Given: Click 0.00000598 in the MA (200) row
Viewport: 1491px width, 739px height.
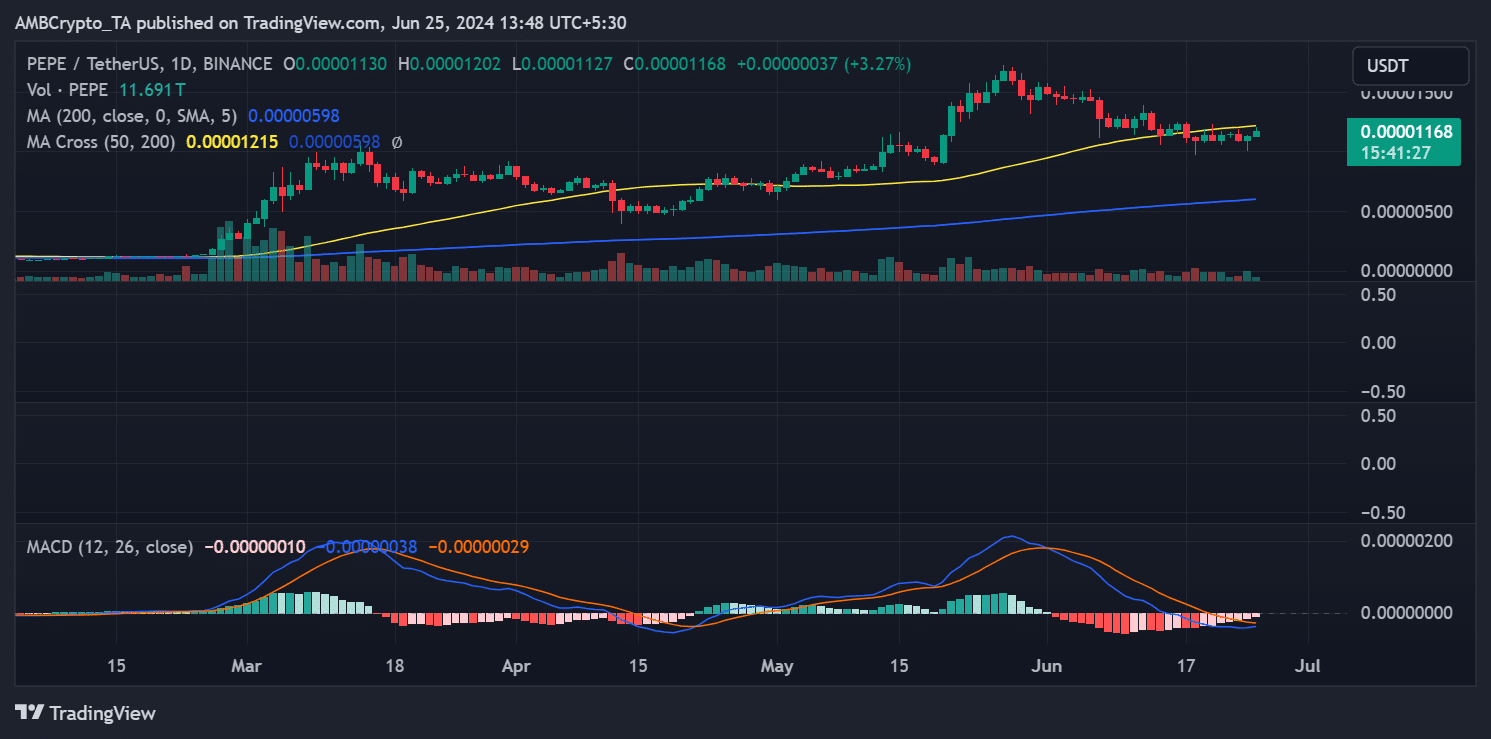Looking at the screenshot, I should click(x=293, y=116).
